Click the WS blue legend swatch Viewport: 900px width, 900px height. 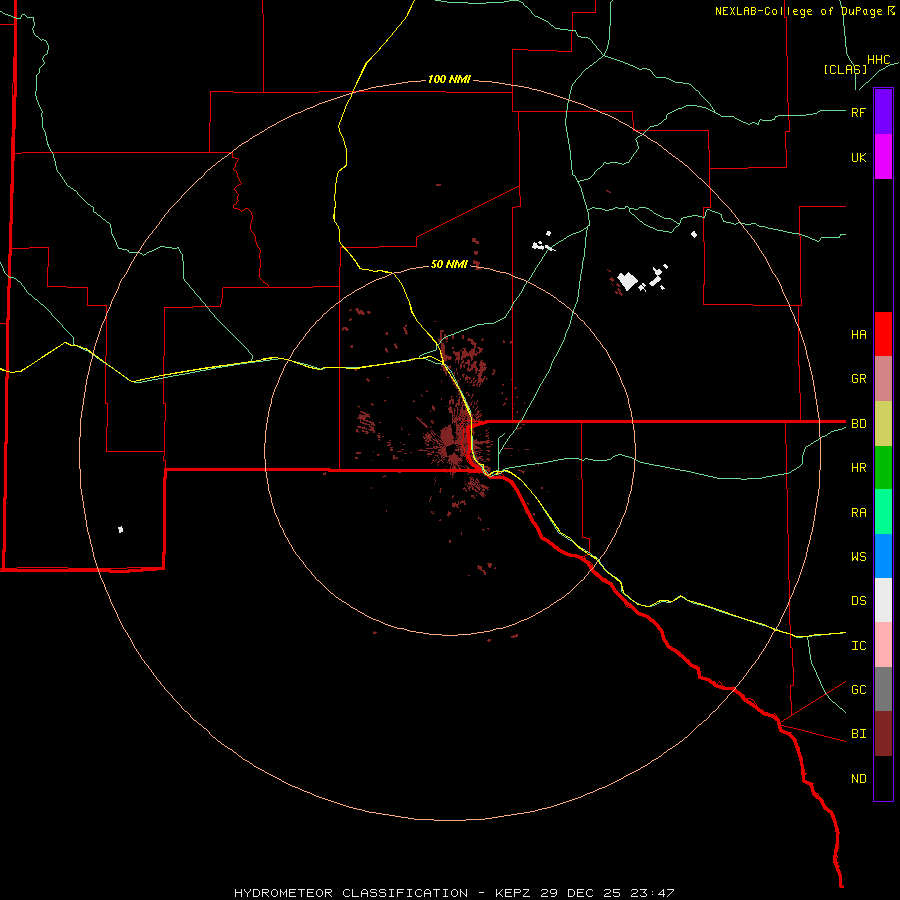click(x=883, y=556)
